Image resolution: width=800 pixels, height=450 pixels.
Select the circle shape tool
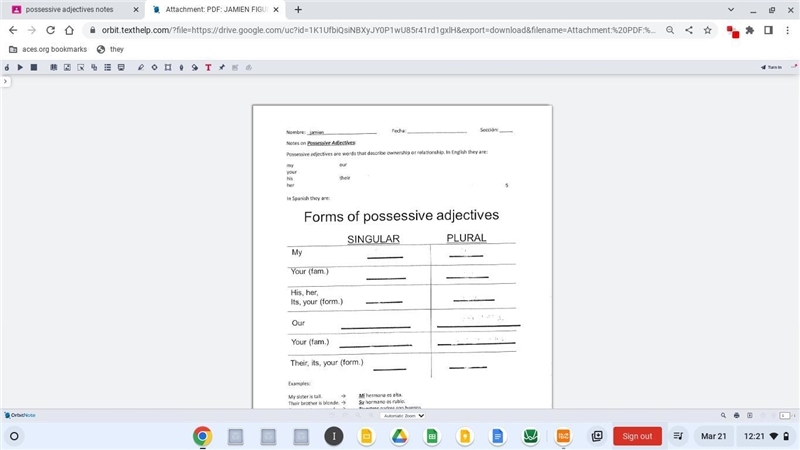pyautogui.click(x=154, y=67)
